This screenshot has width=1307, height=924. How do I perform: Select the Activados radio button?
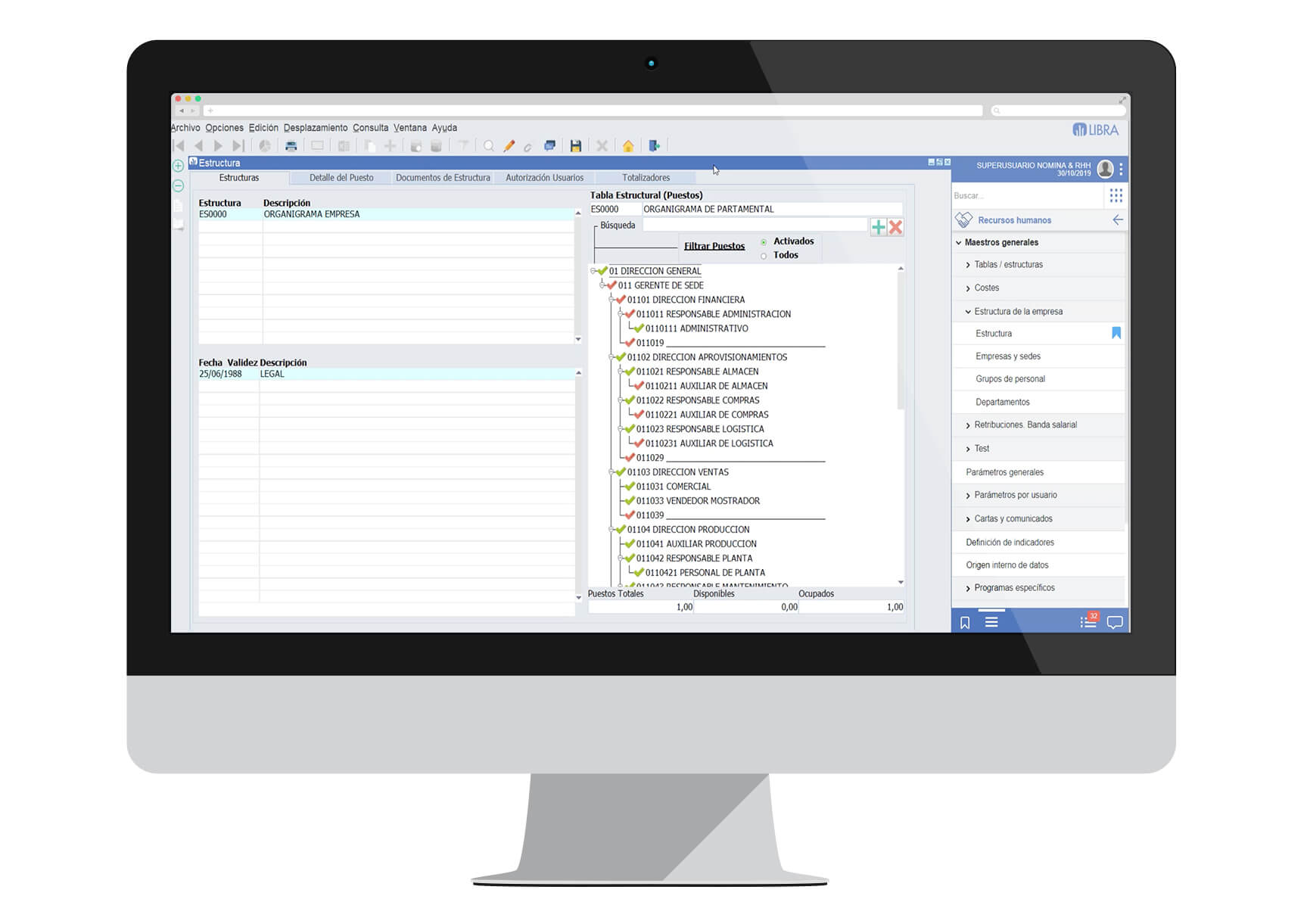coord(764,242)
